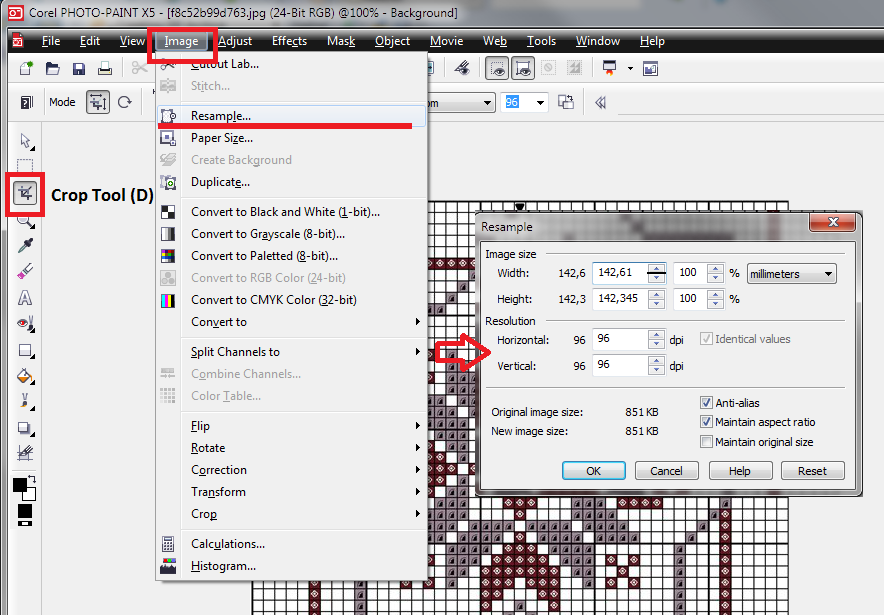
Task: Choose the Red-eye Removal tool
Action: [26, 324]
